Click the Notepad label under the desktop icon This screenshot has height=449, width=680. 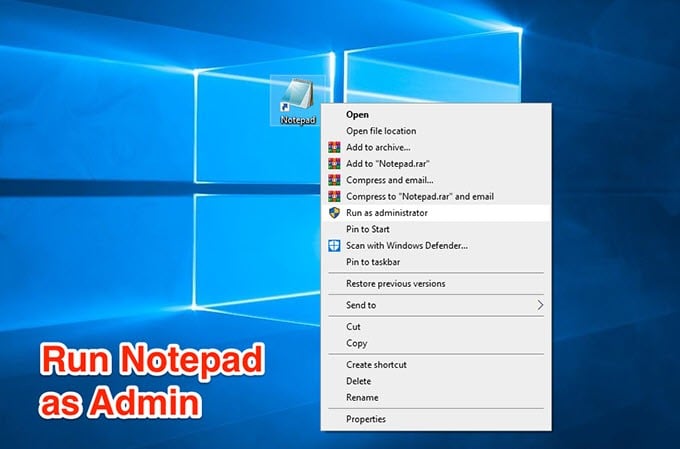coord(298,120)
